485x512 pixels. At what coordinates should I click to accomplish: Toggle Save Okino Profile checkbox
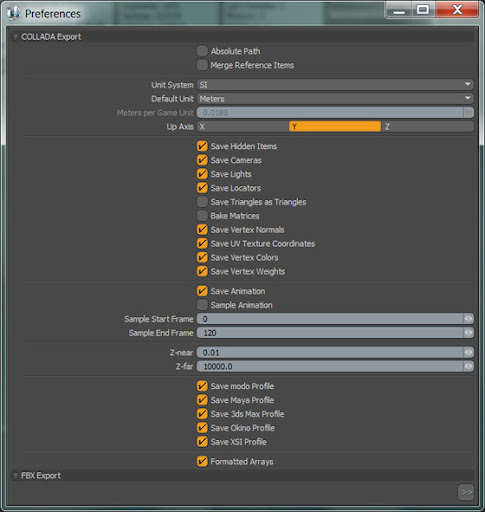pyautogui.click(x=202, y=428)
